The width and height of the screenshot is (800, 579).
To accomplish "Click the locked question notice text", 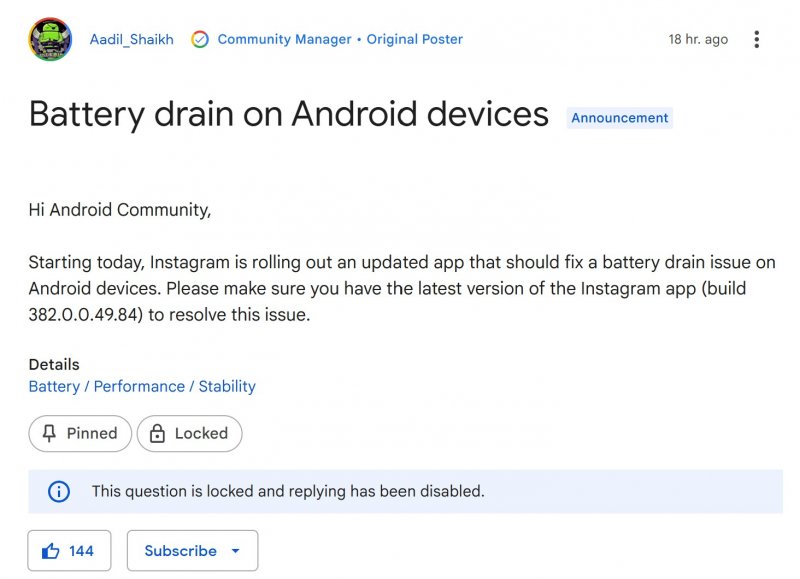I will coord(288,491).
